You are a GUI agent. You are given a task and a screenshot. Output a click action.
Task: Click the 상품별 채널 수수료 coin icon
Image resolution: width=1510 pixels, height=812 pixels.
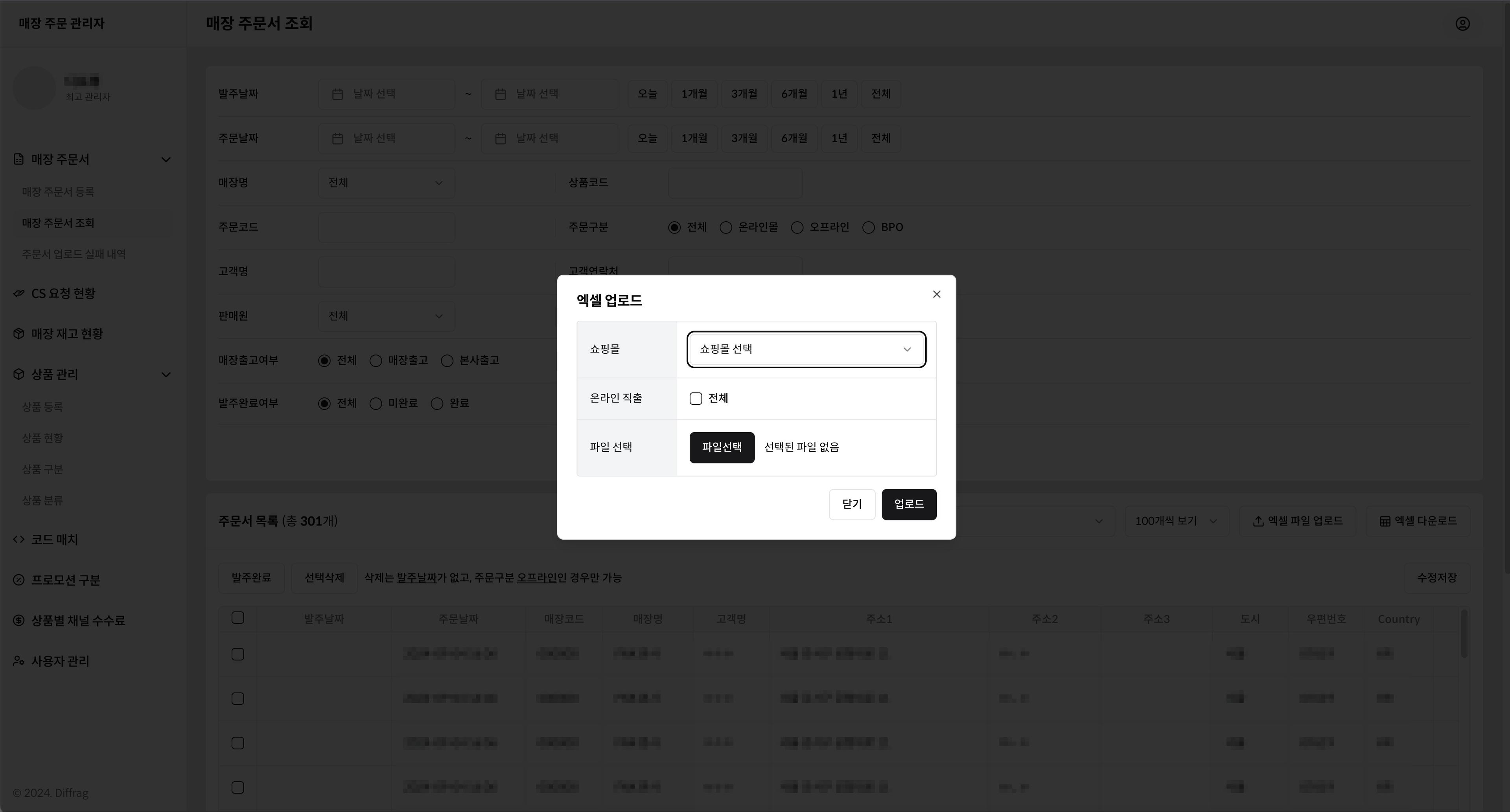pos(19,621)
